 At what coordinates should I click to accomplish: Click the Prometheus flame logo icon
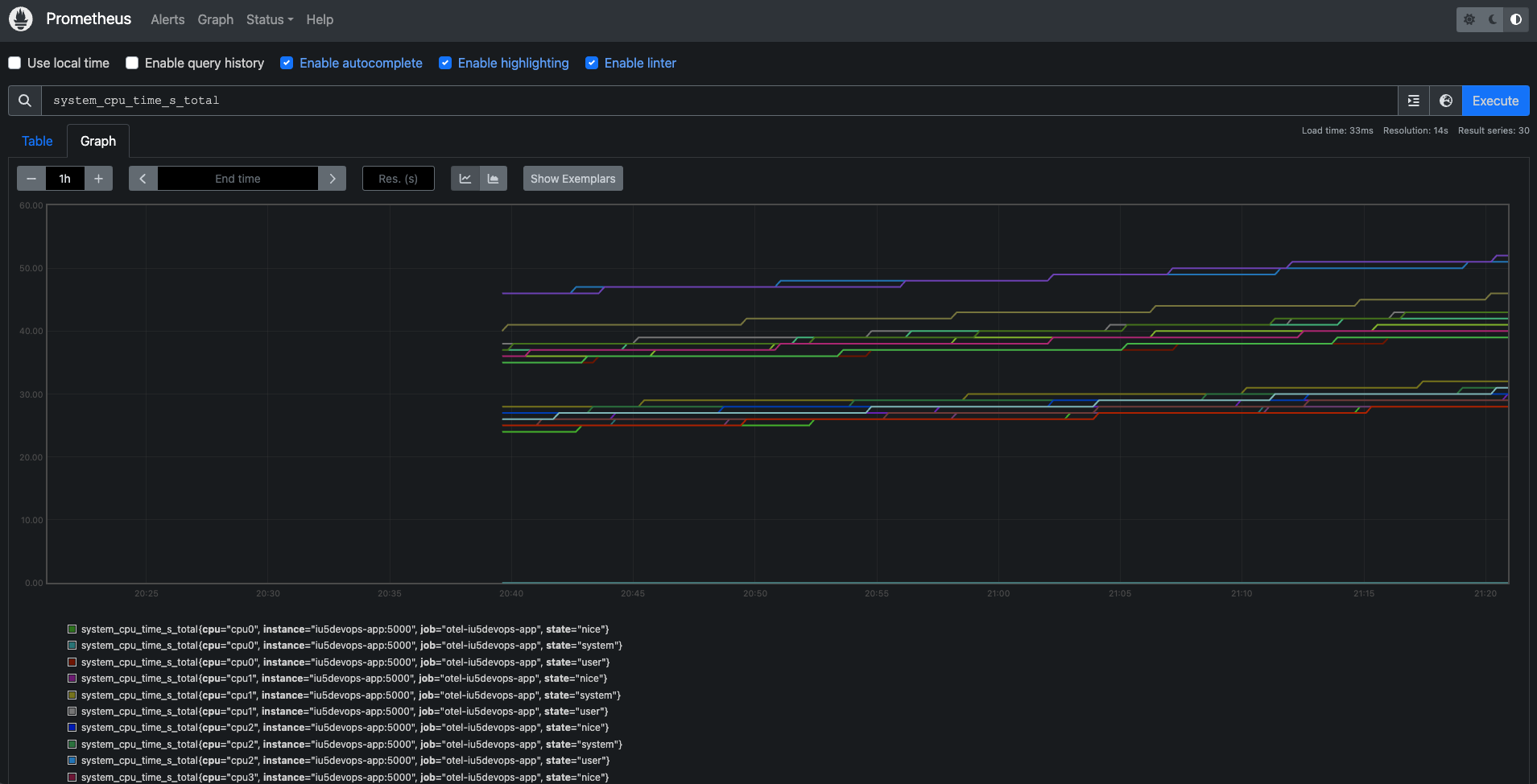21,19
